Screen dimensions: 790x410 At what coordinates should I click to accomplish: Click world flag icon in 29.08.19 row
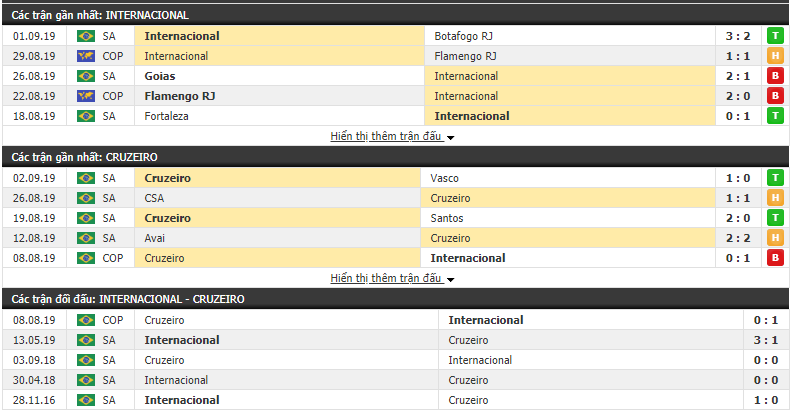(x=86, y=56)
